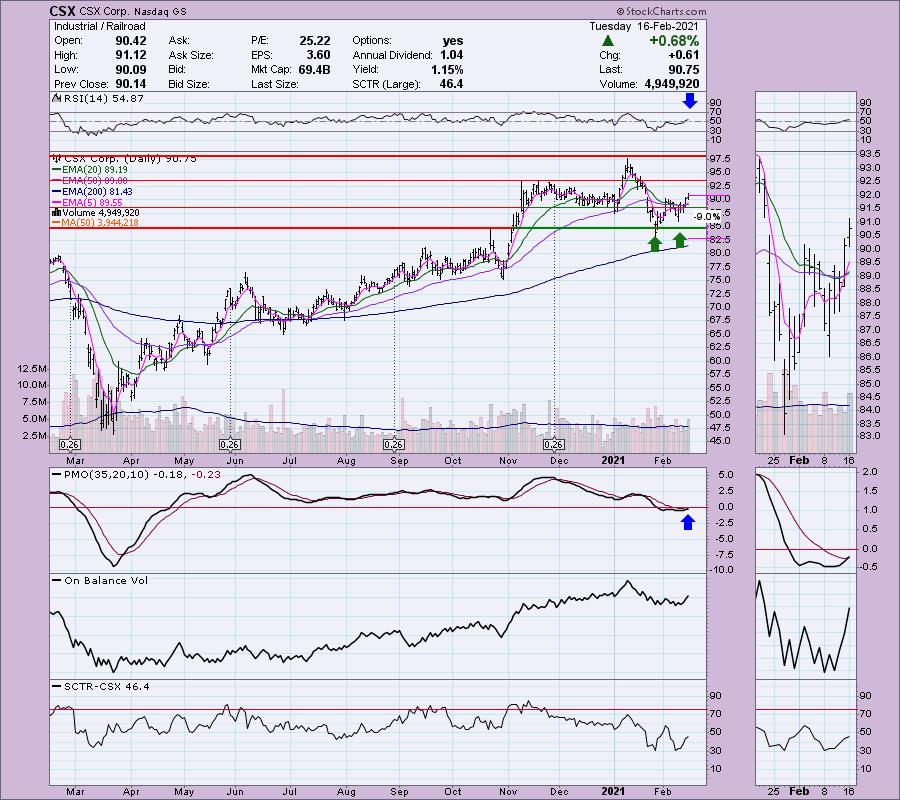The image size is (900, 800).
Task: Select the Yield value 1.15%
Action: (447, 69)
